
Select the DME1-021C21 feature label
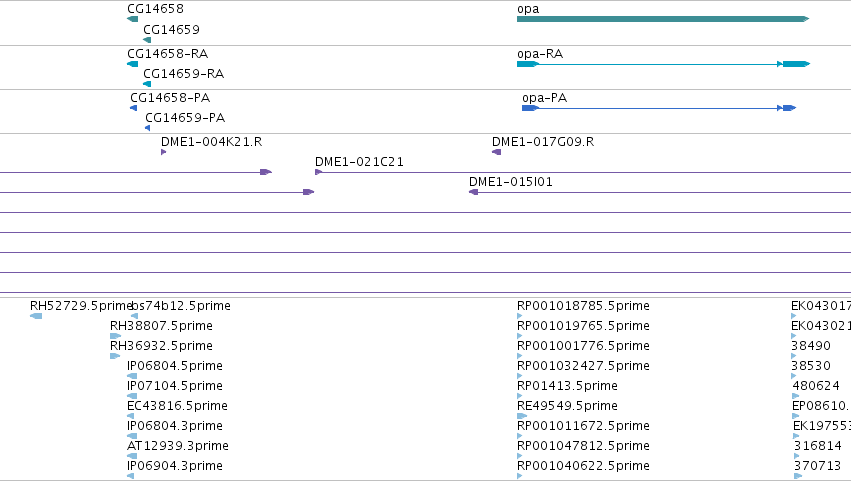pyautogui.click(x=359, y=162)
